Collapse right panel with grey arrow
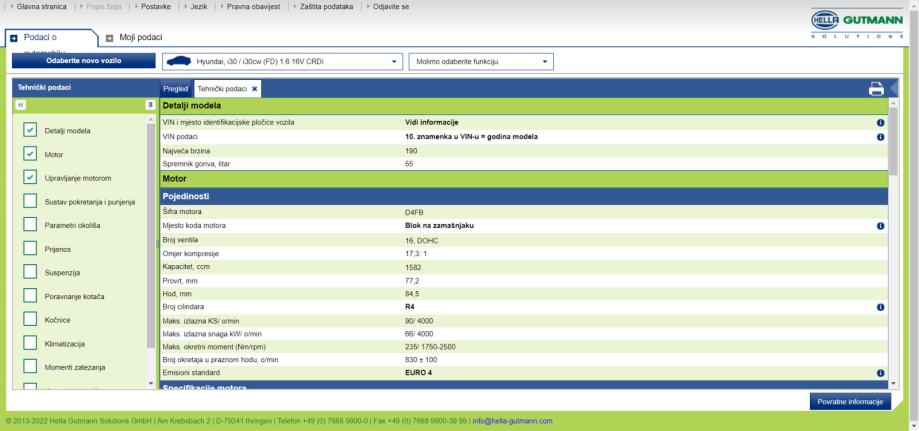Viewport: 919px width, 431px height. 893,88
